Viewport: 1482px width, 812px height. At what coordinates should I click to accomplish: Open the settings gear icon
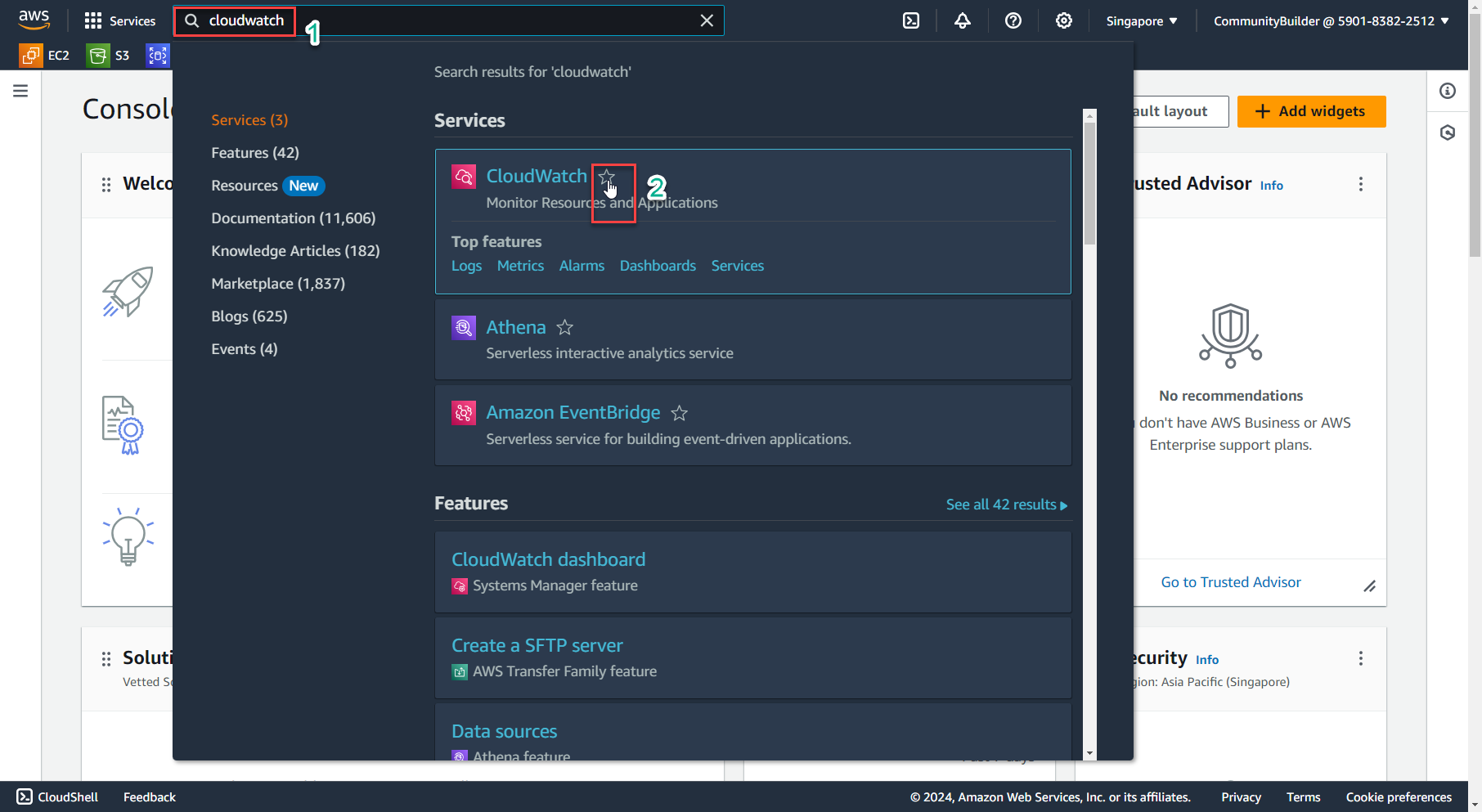[x=1063, y=21]
